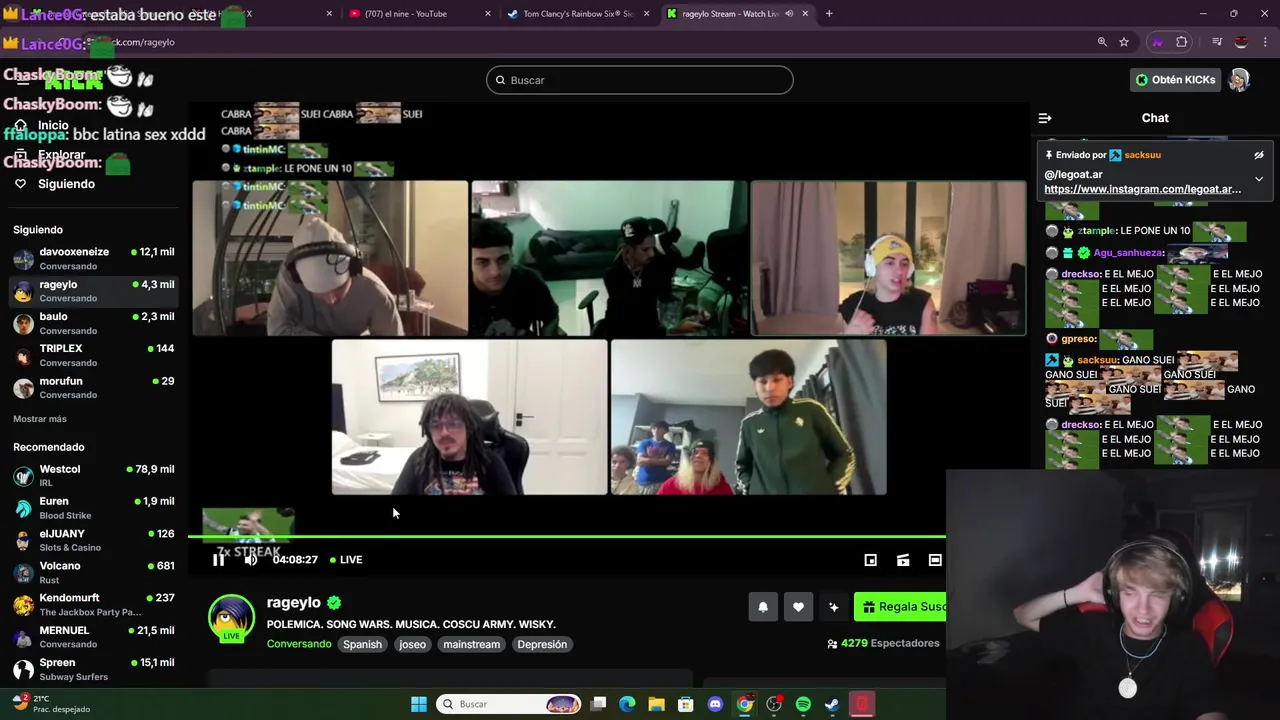This screenshot has height=720, width=1280.
Task: Toggle the notification bell for rageylo
Action: (x=763, y=607)
